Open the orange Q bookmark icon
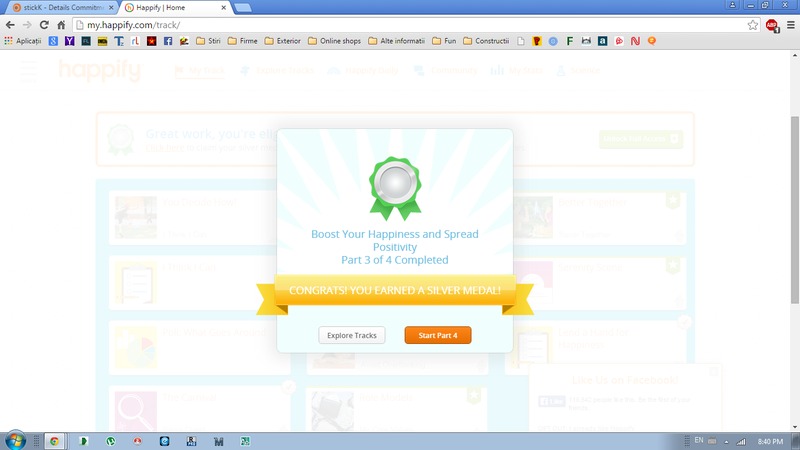The image size is (800, 450). [652, 41]
